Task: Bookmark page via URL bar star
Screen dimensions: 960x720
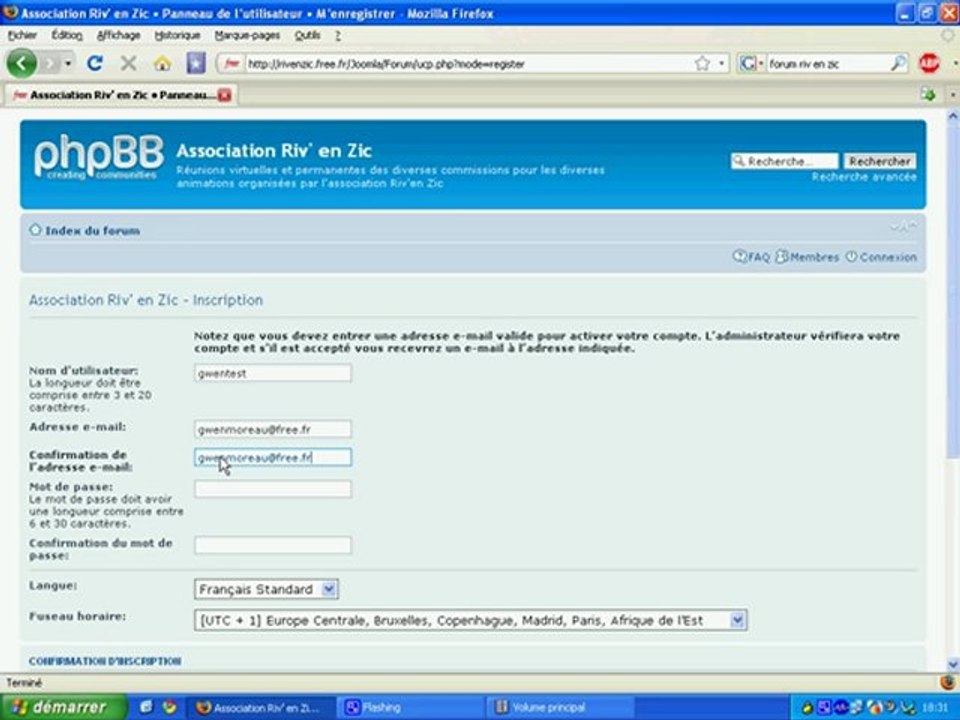Action: 702,63
